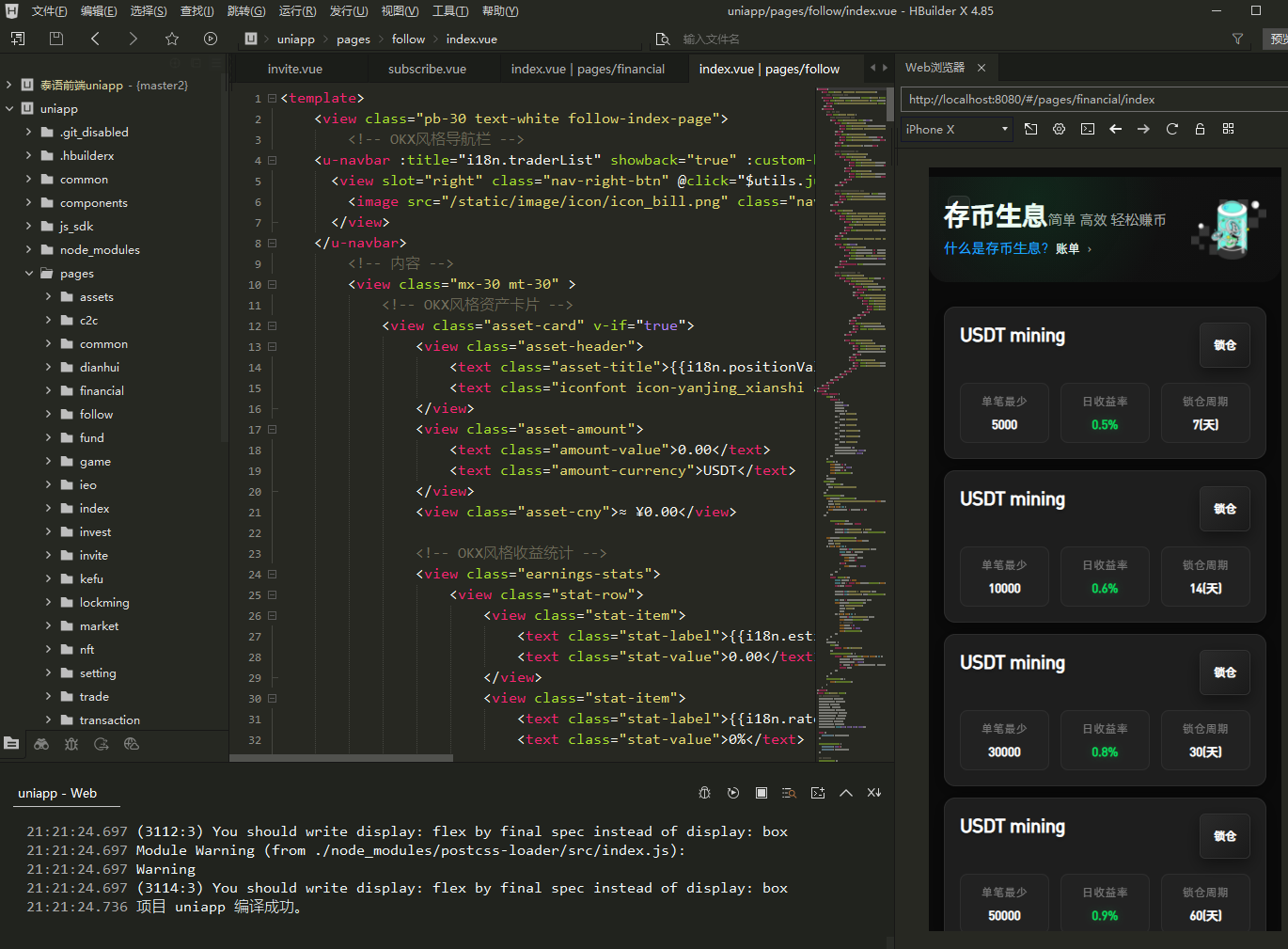Click the console stop square icon
Viewport: 1288px width, 949px height.
point(762,793)
